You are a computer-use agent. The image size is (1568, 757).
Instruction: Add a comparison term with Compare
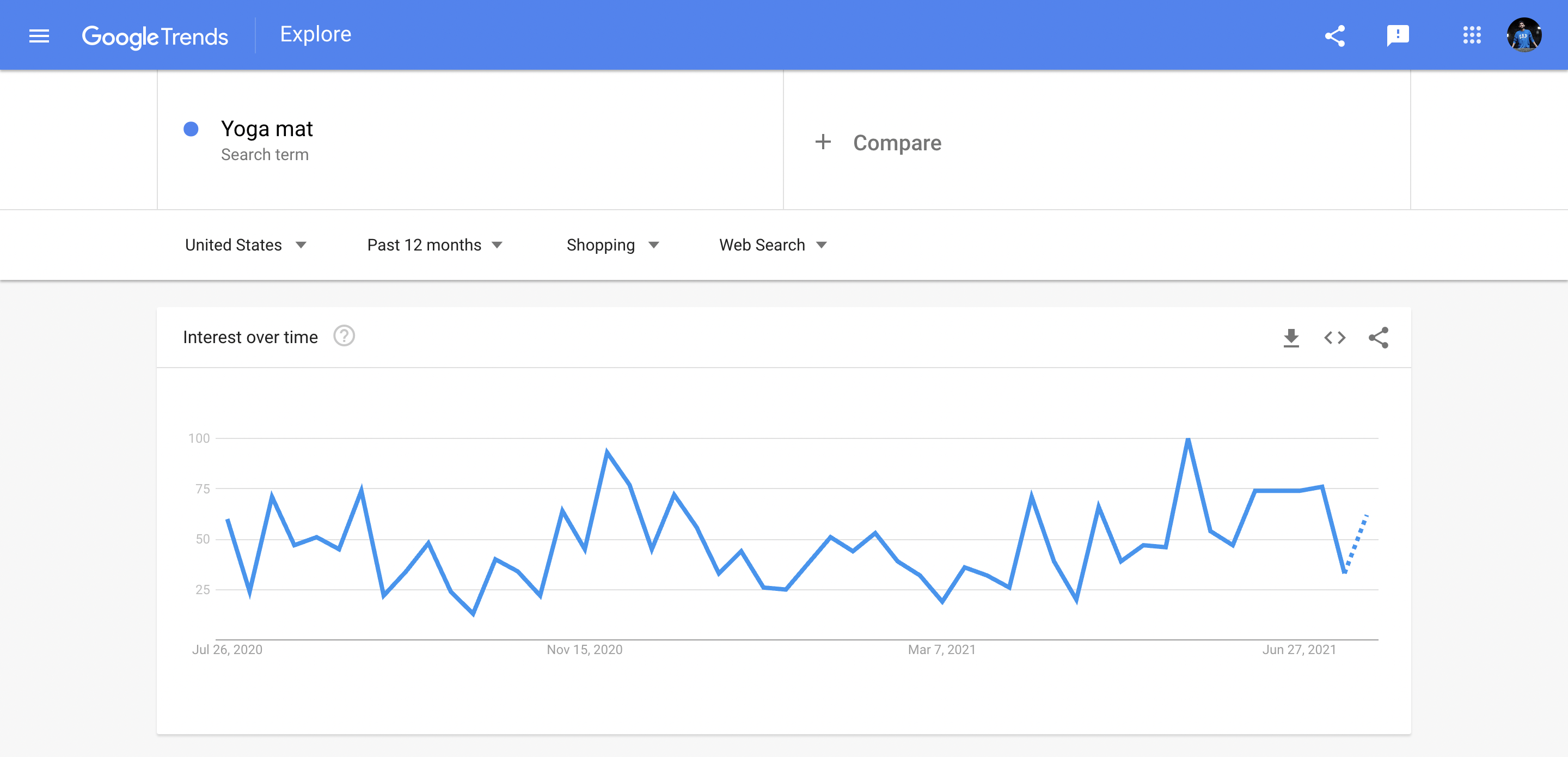pyautogui.click(x=897, y=143)
